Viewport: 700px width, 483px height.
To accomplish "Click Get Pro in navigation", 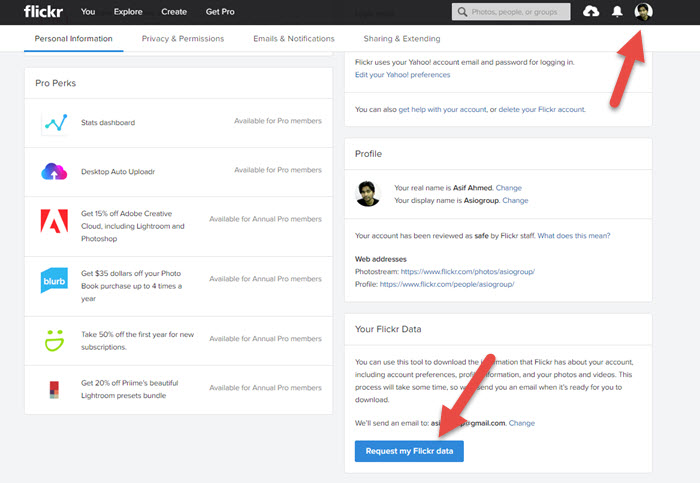I will coord(220,12).
